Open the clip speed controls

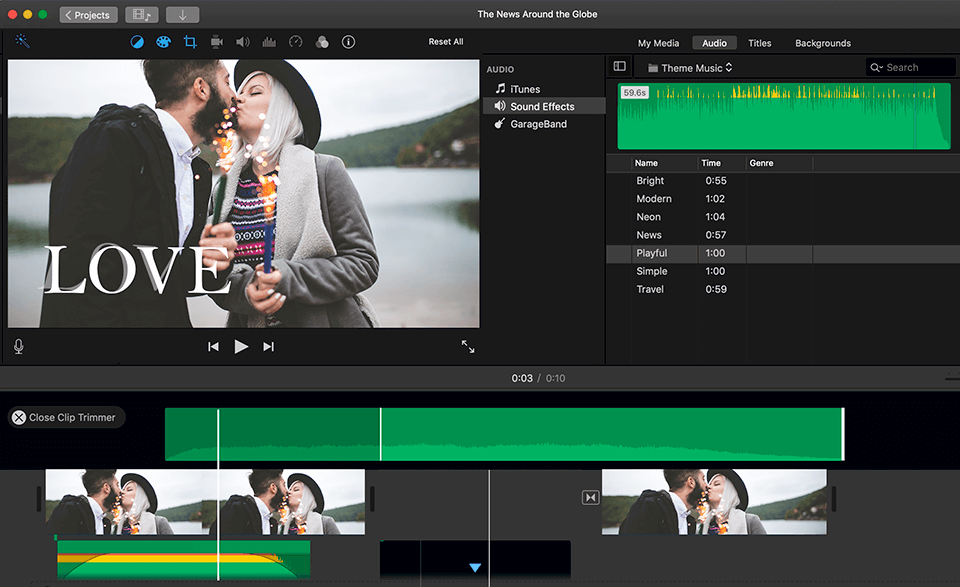pyautogui.click(x=294, y=42)
